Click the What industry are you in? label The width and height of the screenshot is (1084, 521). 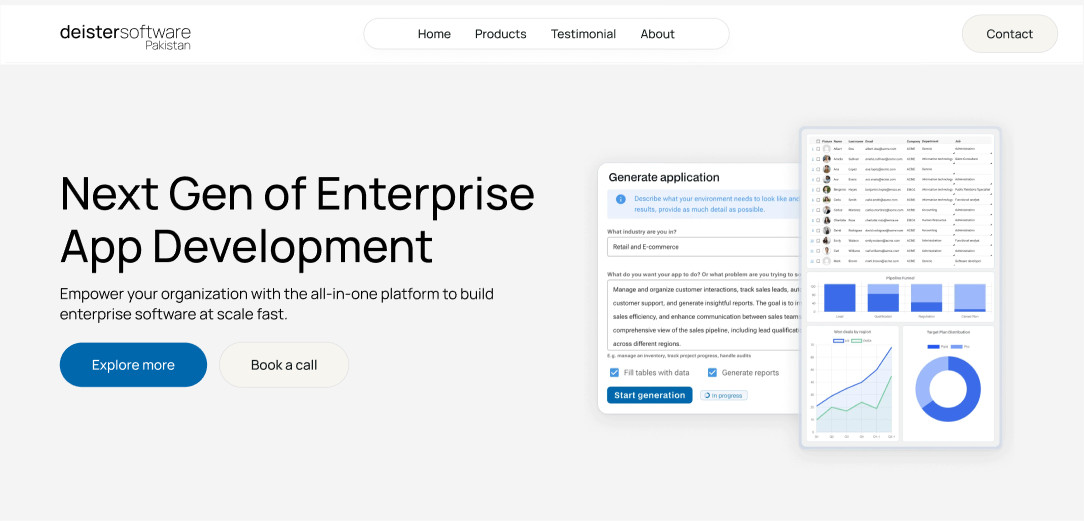[643, 231]
